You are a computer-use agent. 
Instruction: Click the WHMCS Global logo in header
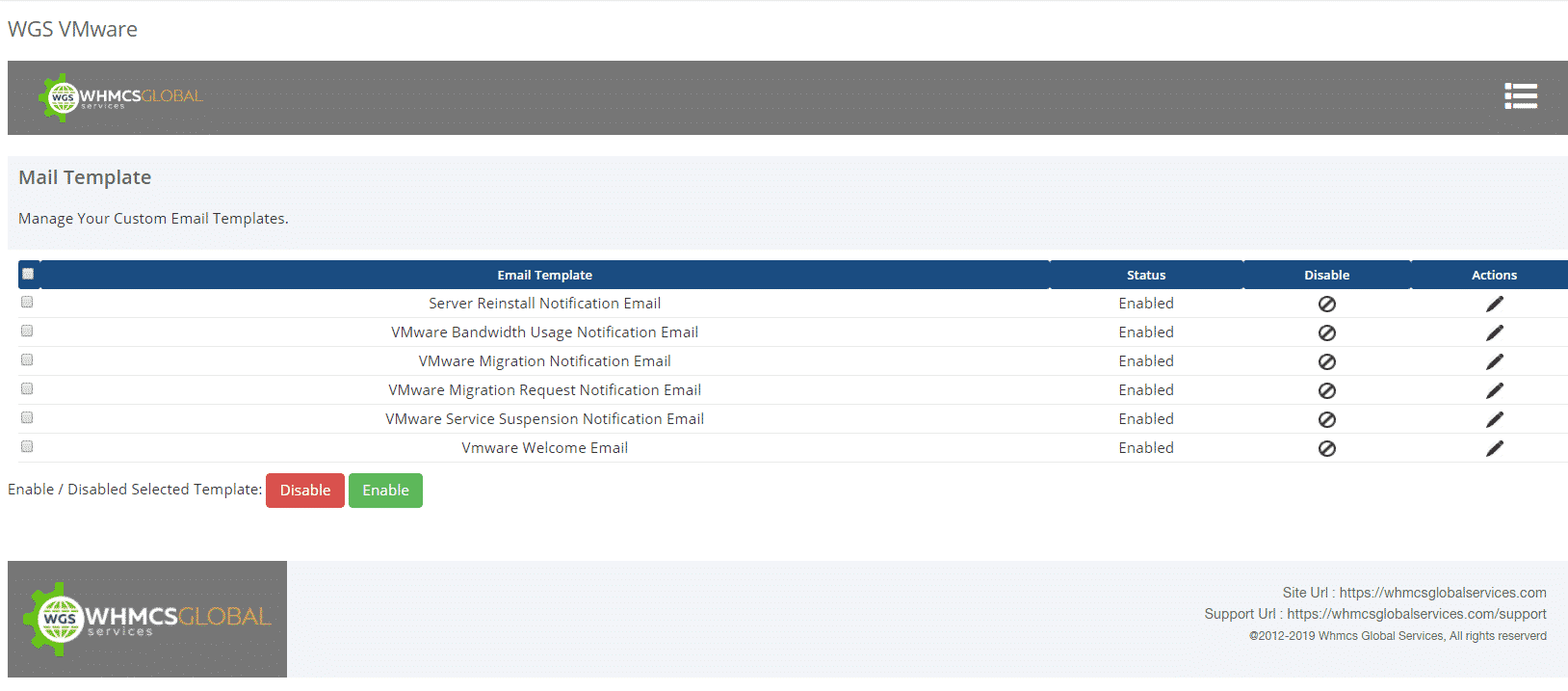[120, 97]
